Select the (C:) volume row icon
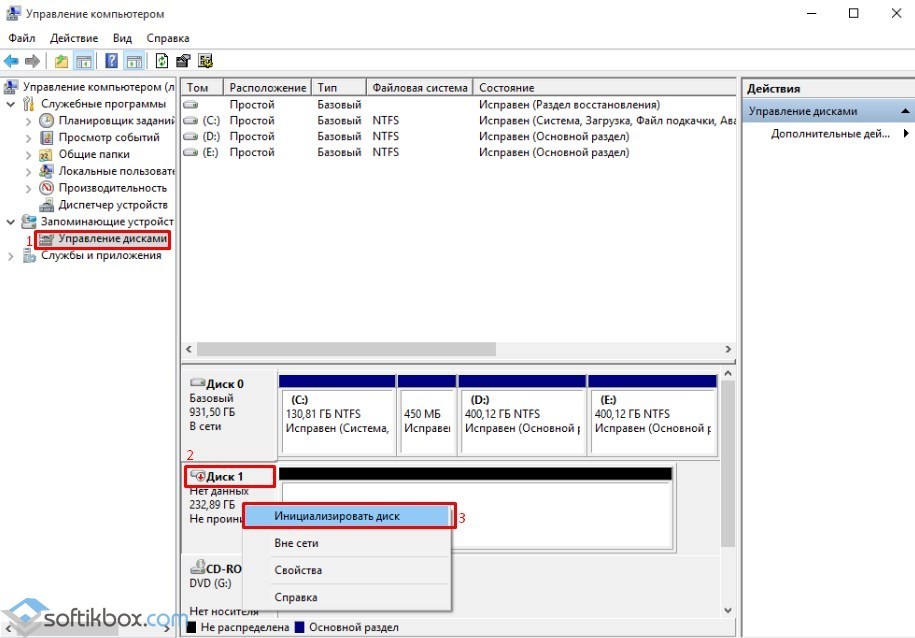The height and width of the screenshot is (638, 915). (x=191, y=120)
